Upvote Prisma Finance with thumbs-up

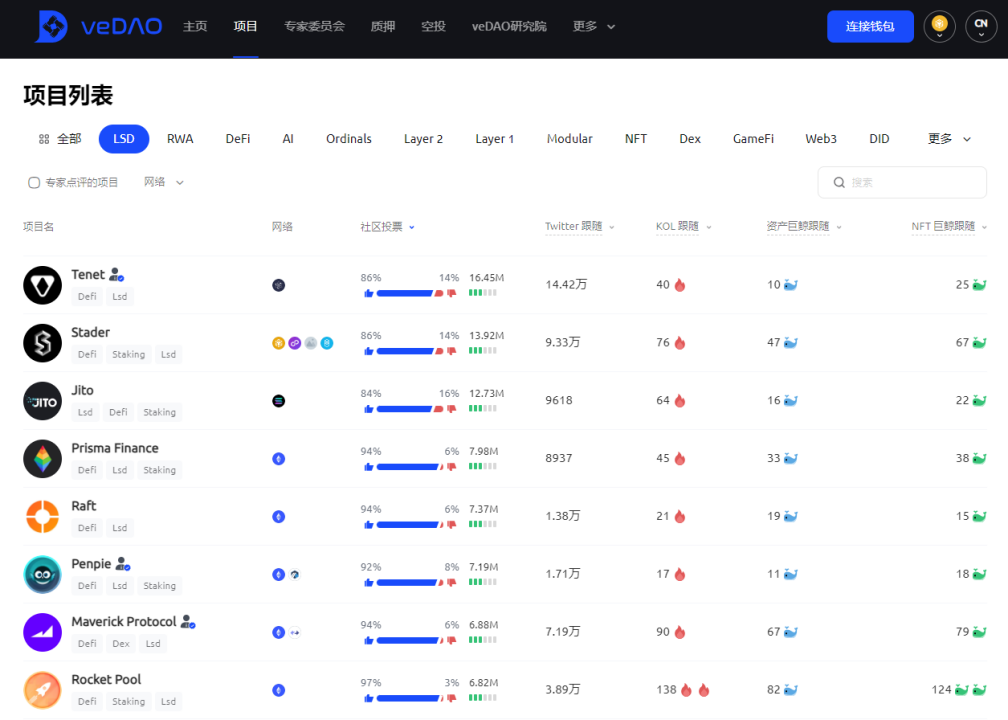368,467
